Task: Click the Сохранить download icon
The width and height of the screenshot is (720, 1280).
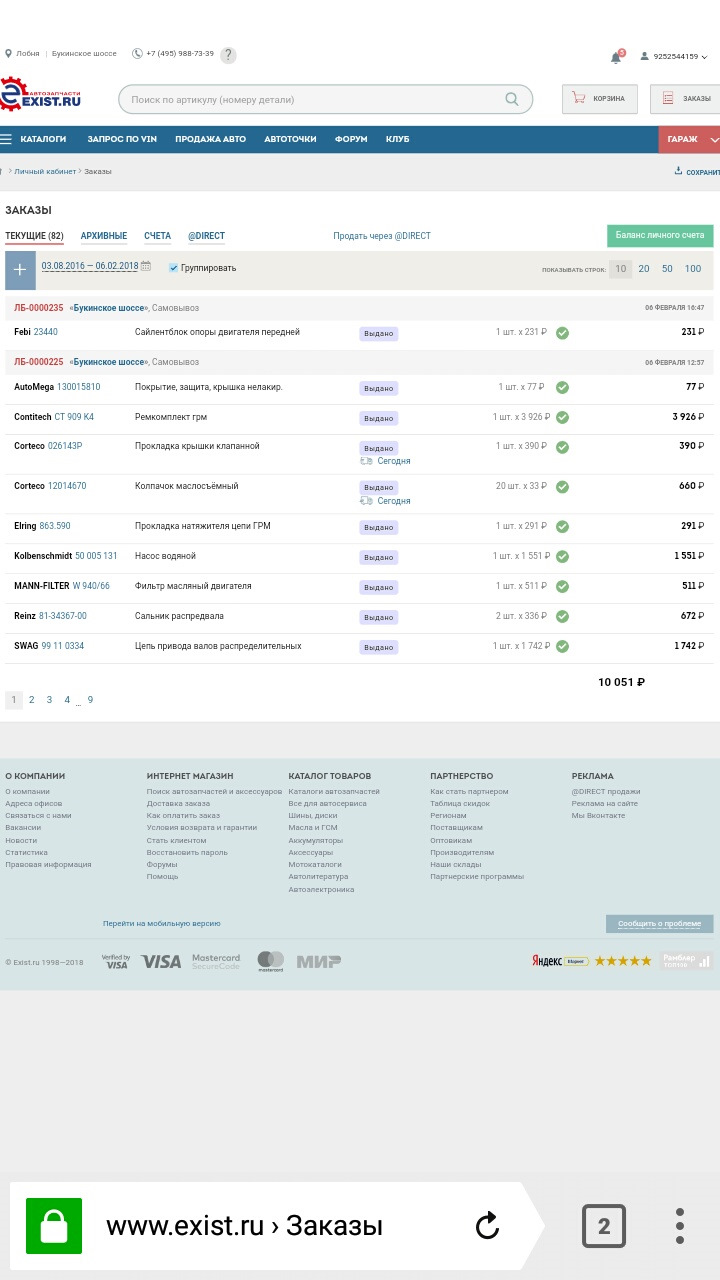Action: point(679,171)
